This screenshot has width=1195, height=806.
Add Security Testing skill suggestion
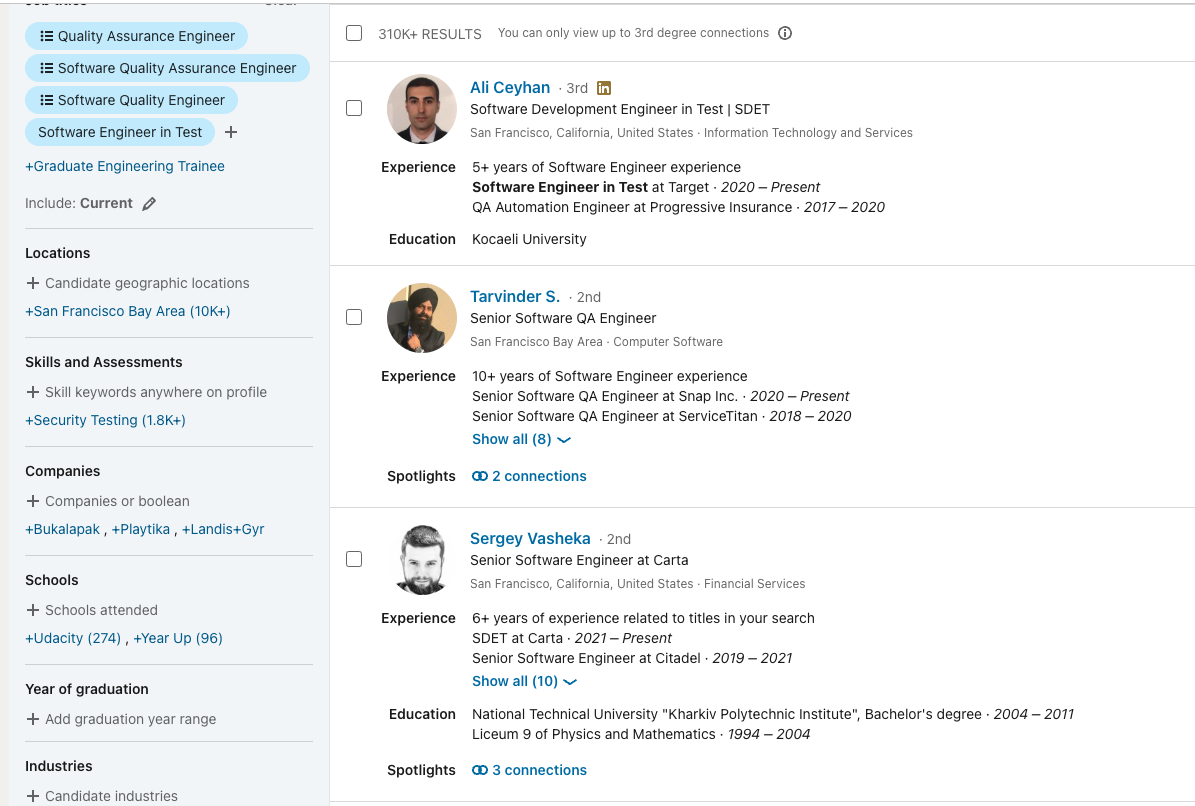click(x=105, y=420)
